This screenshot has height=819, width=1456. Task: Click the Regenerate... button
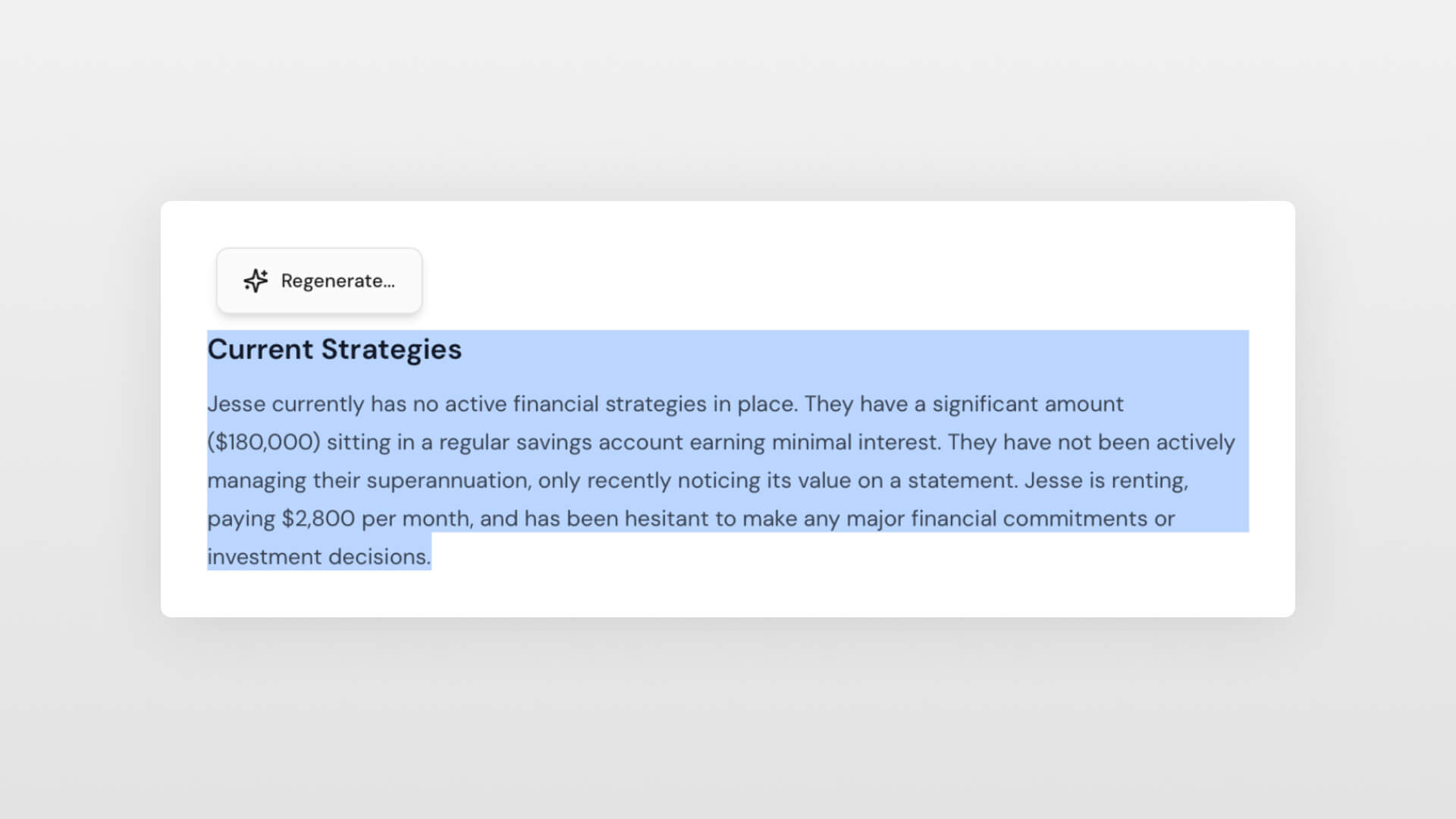(319, 281)
